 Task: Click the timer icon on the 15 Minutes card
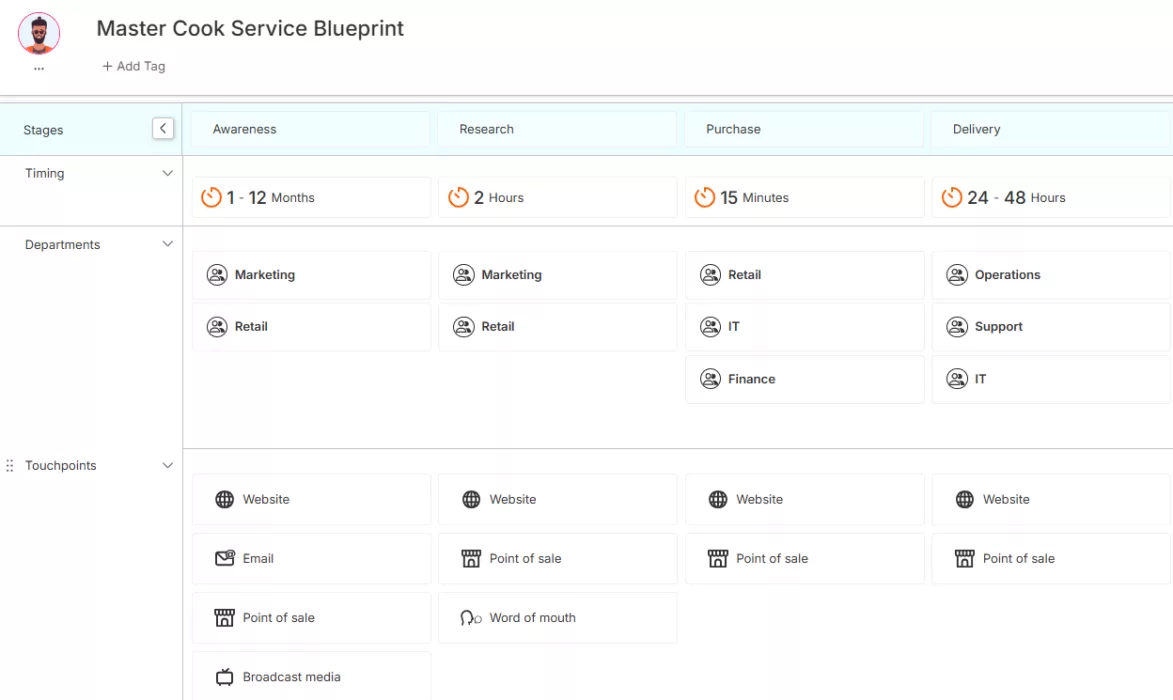coord(704,197)
